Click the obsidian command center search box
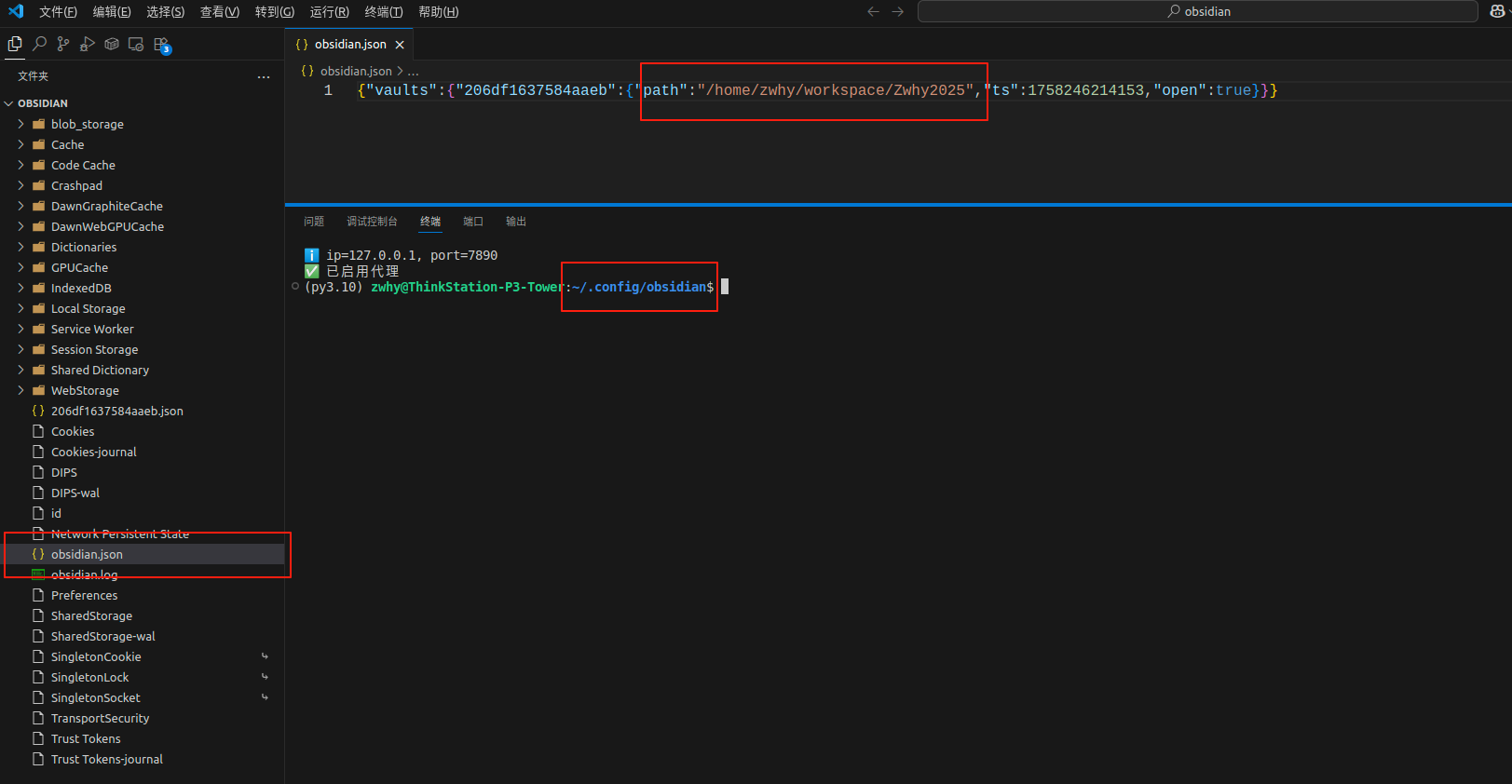Image resolution: width=1512 pixels, height=784 pixels. point(1197,11)
